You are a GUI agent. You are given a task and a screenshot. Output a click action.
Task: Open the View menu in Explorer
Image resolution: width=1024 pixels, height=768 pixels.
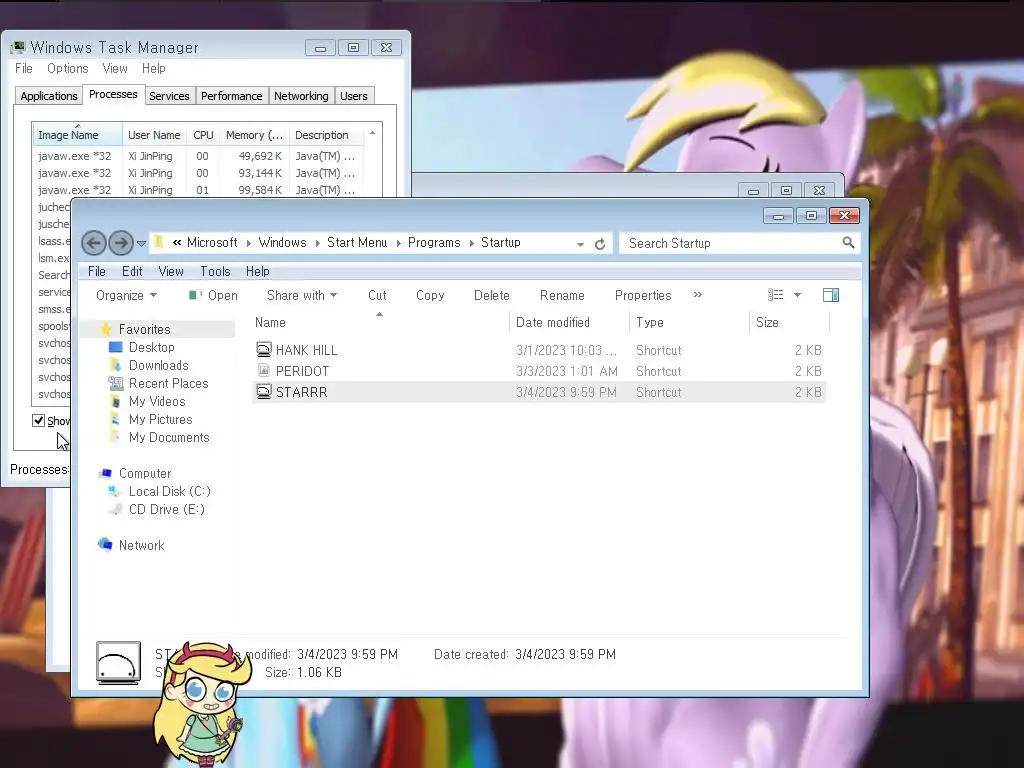[x=170, y=271]
